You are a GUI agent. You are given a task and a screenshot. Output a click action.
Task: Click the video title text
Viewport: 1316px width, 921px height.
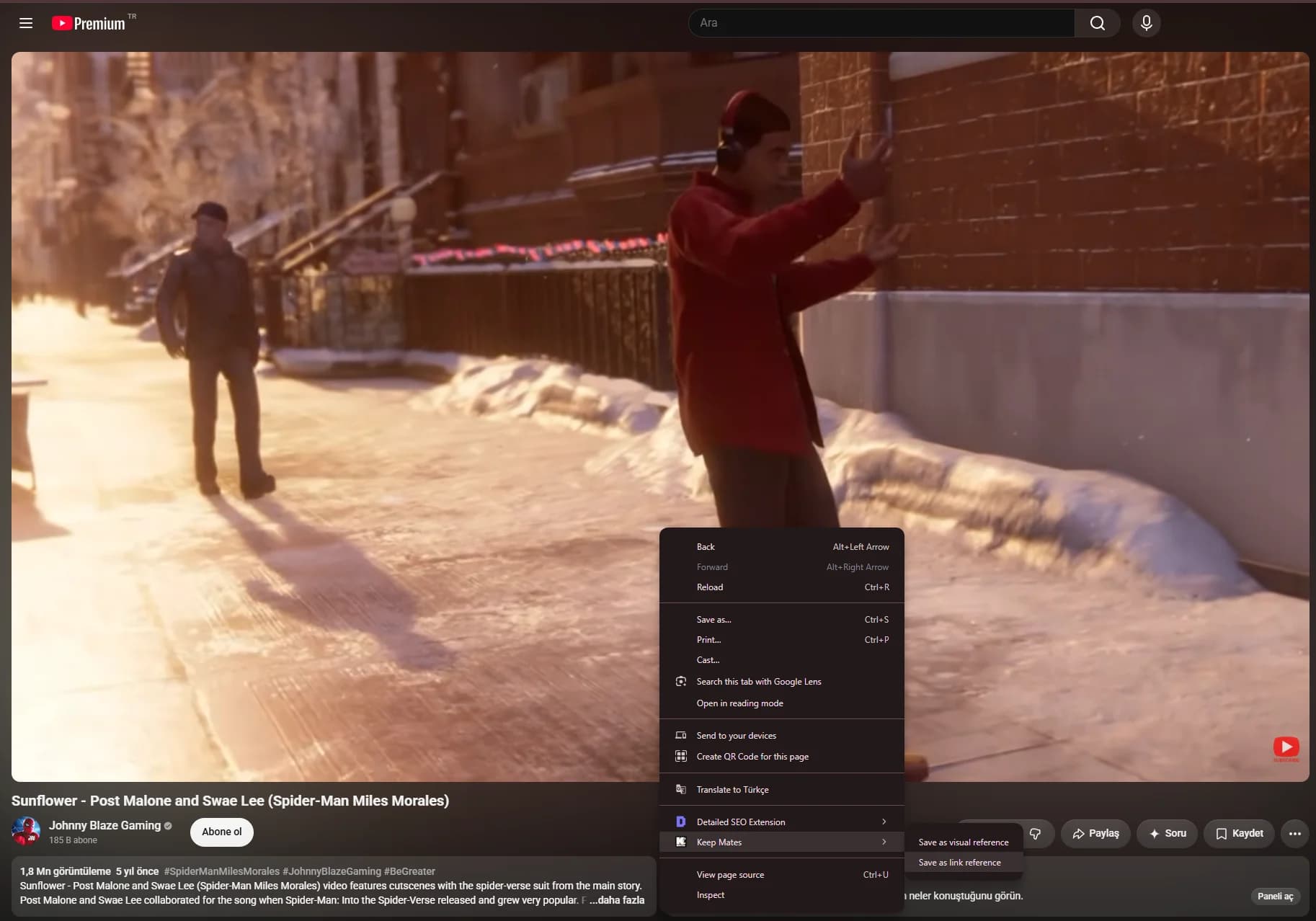coord(230,801)
